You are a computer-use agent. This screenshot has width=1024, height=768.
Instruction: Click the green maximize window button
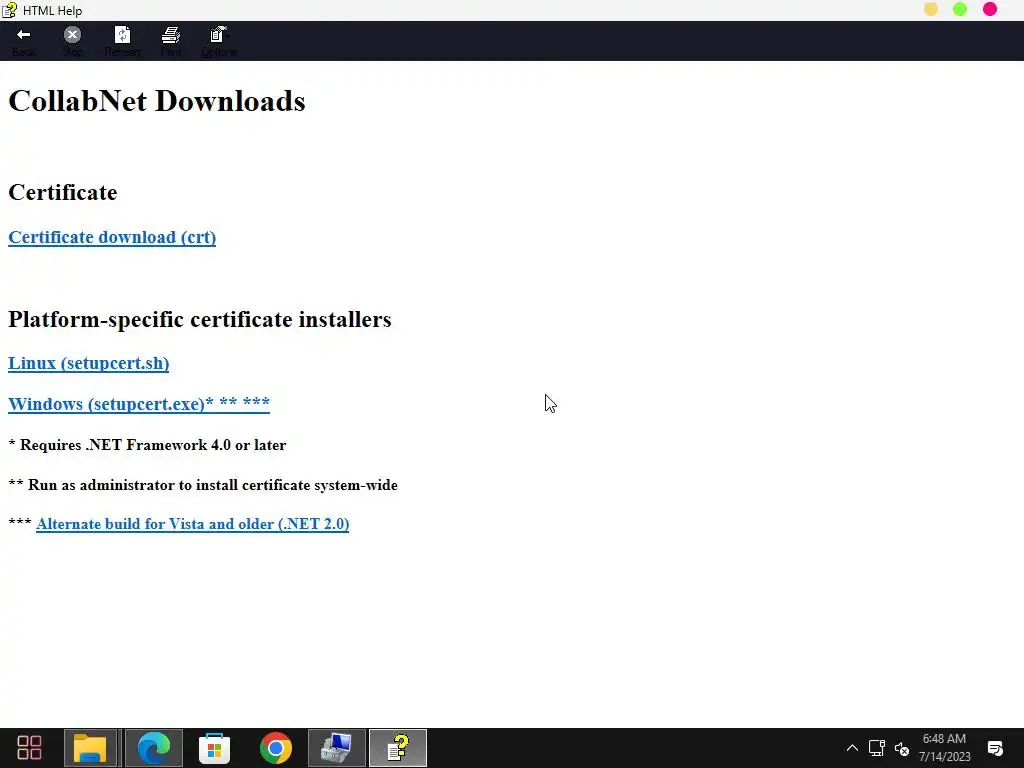pyautogui.click(x=960, y=9)
